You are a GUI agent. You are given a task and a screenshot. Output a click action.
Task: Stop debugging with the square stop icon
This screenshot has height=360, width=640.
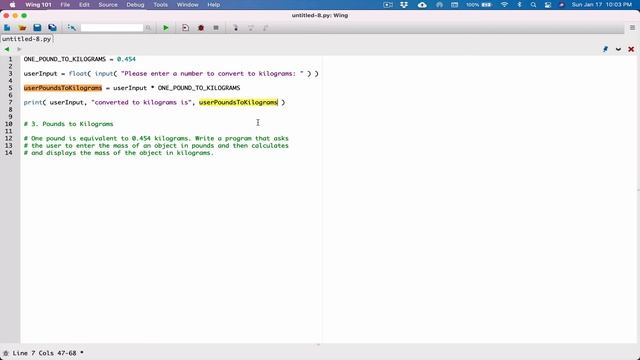[216, 28]
